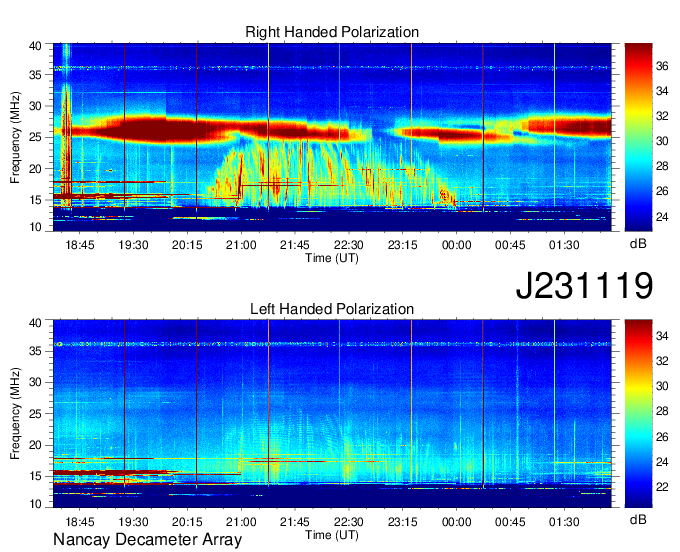Click the 15 MHz frequency tick on Right Handed plot
The width and height of the screenshot is (680, 552).
point(35,200)
